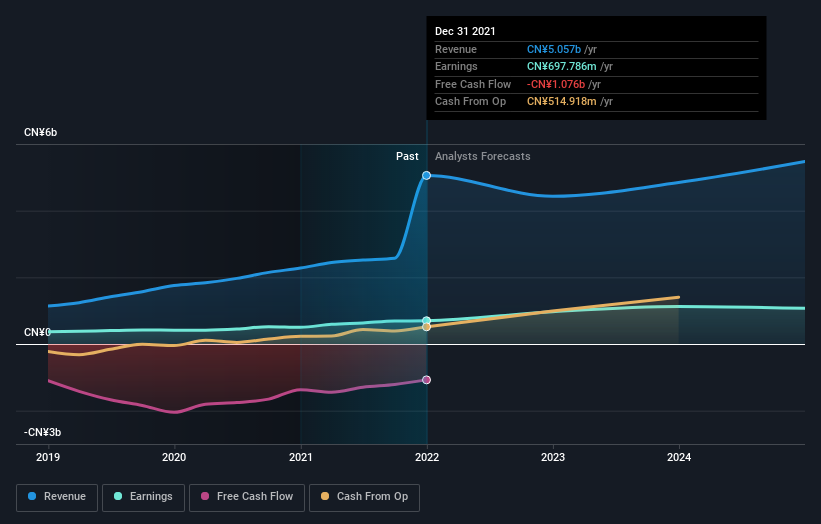821x524 pixels.
Task: Click the Cash From Op label in tooltip
Action: (x=470, y=102)
